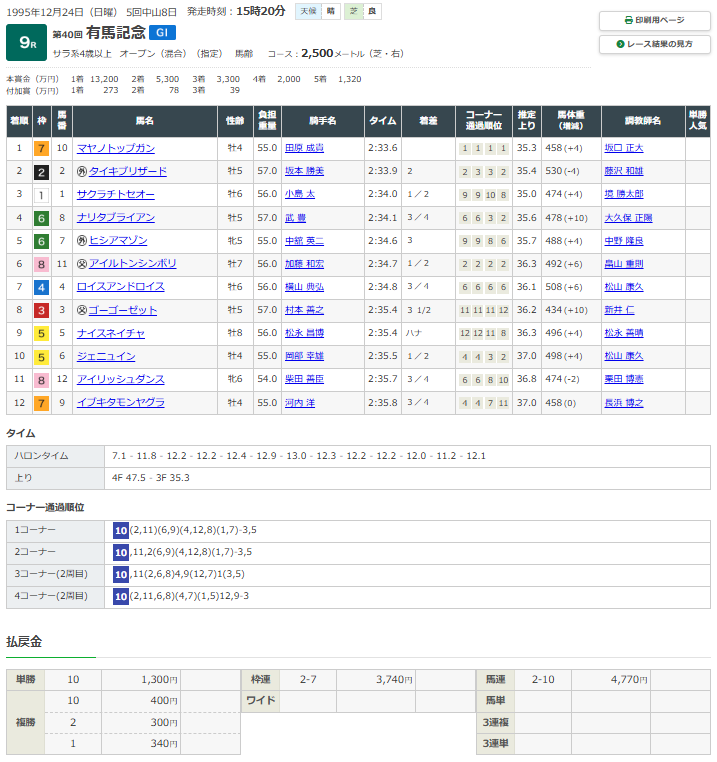Click the 馬体重 value 530(-4)
Viewport: 717px width, 762px height.
[x=562, y=171]
